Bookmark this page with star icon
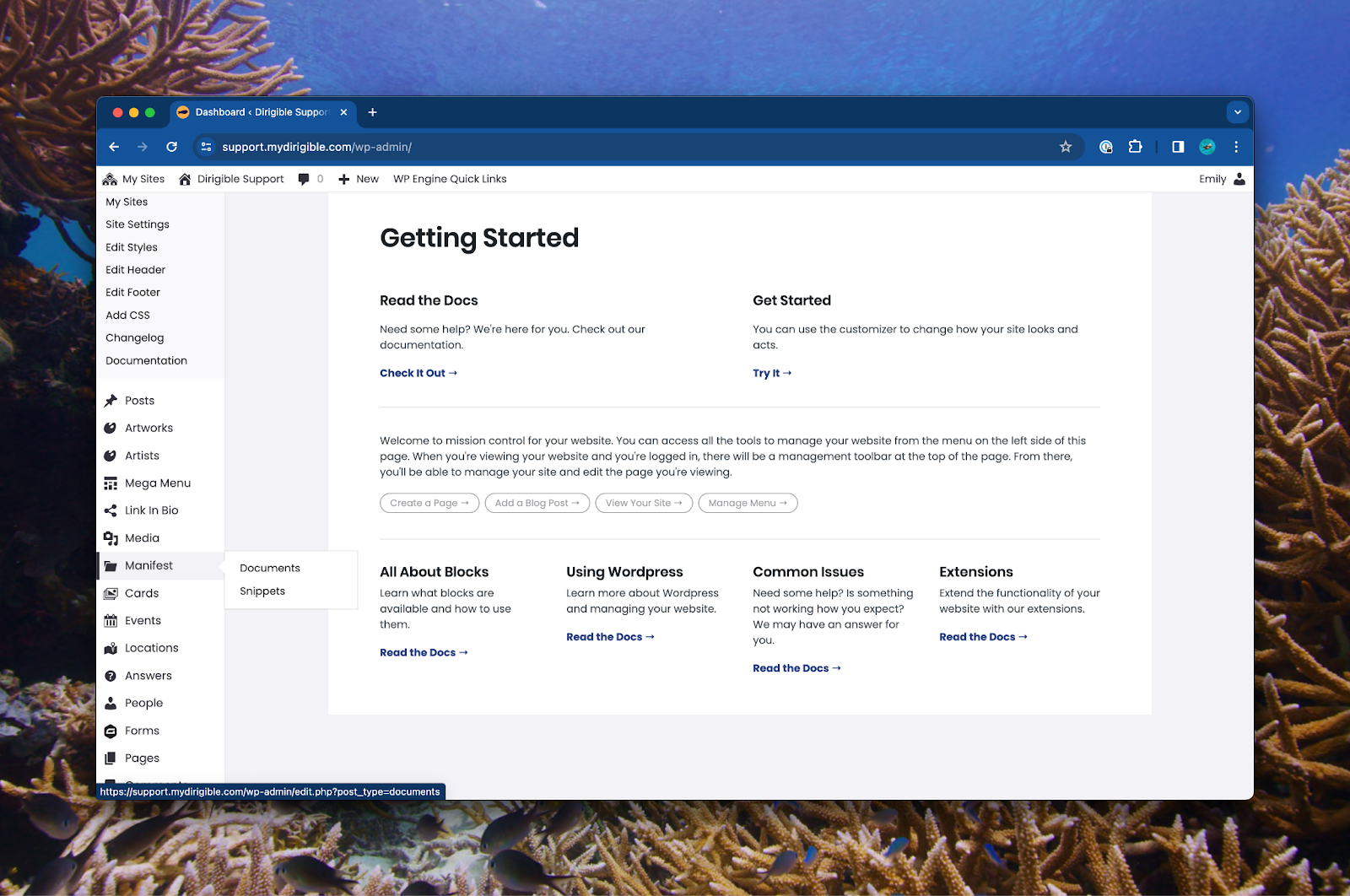1350x896 pixels. (x=1066, y=147)
